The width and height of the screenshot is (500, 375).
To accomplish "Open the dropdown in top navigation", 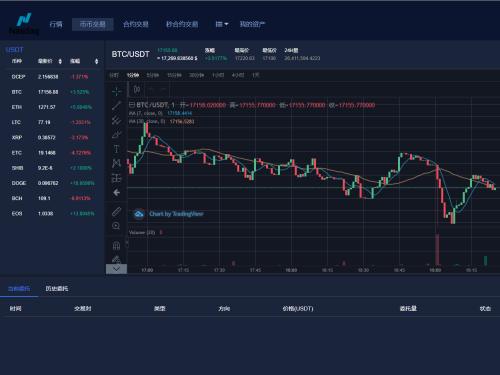I will pos(222,24).
